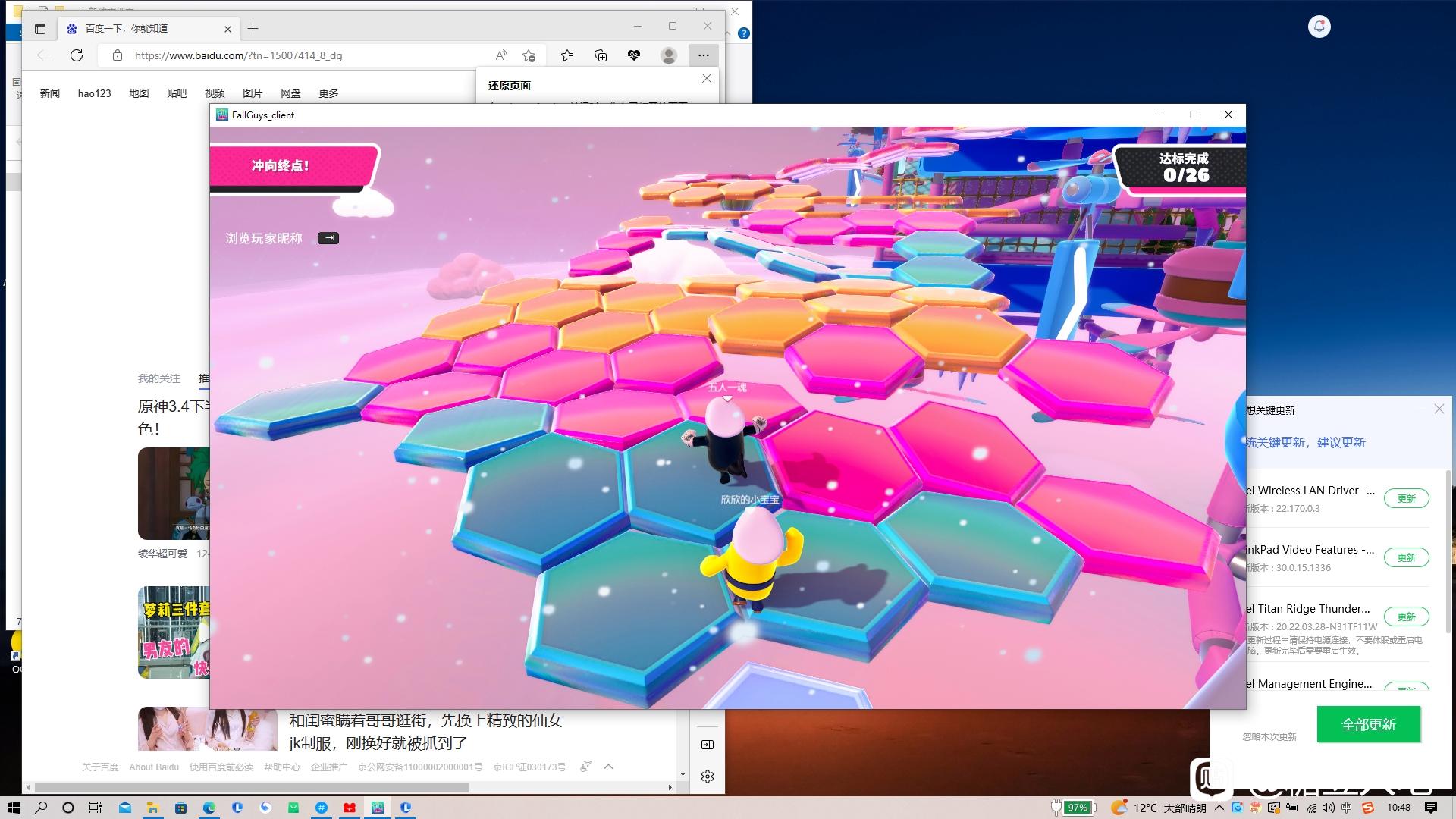Open Wi-Fi network tray icon
Image resolution: width=1456 pixels, height=819 pixels.
[x=1310, y=808]
